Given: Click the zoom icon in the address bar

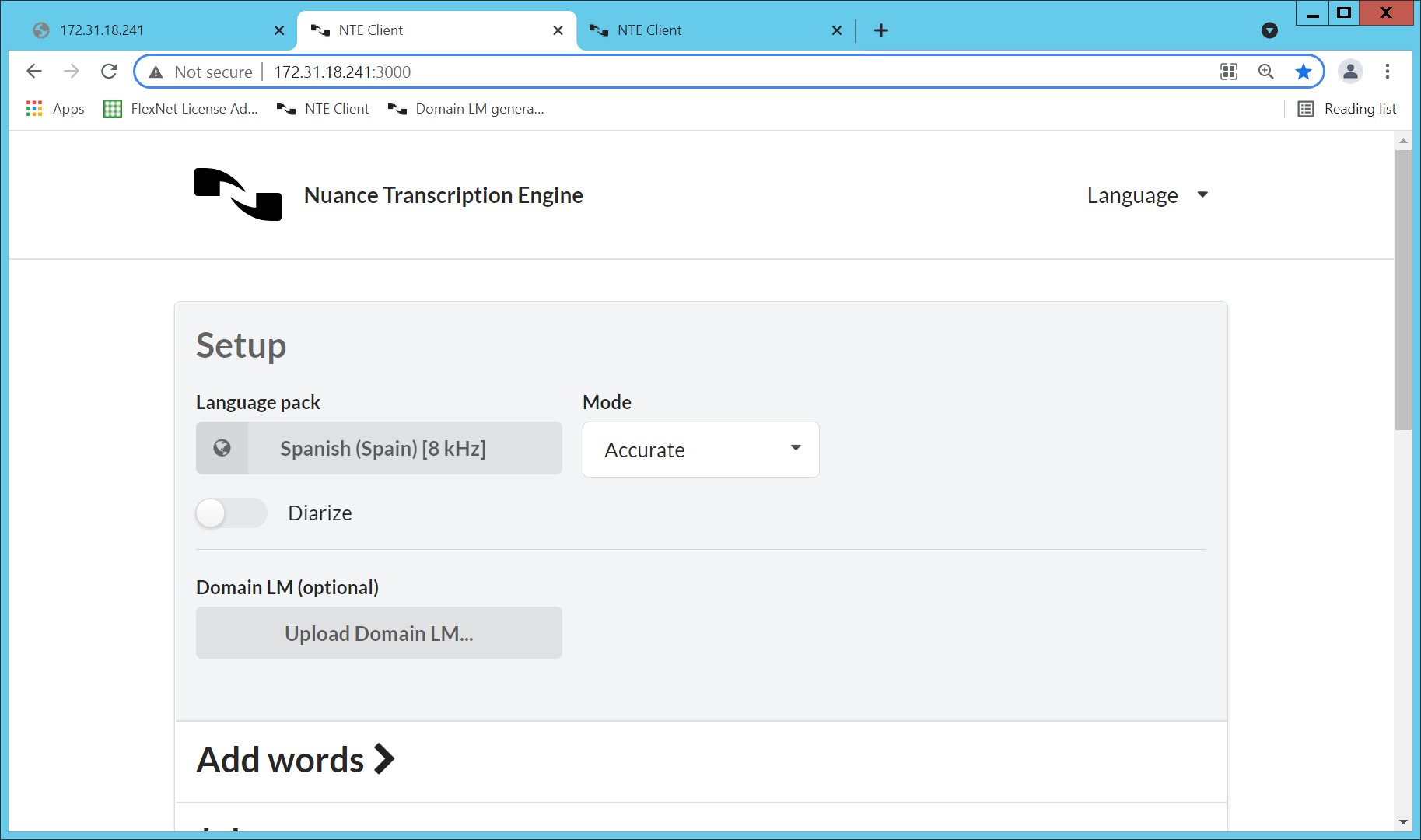Looking at the screenshot, I should coord(1266,72).
